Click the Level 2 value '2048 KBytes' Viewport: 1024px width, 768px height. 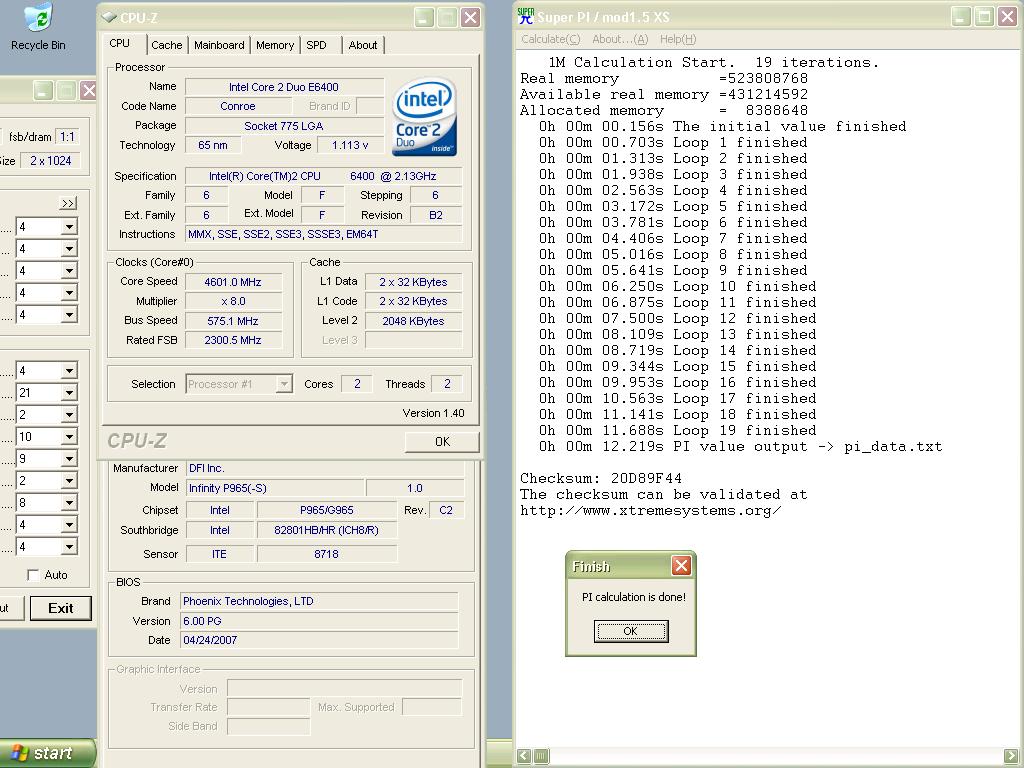(x=413, y=321)
